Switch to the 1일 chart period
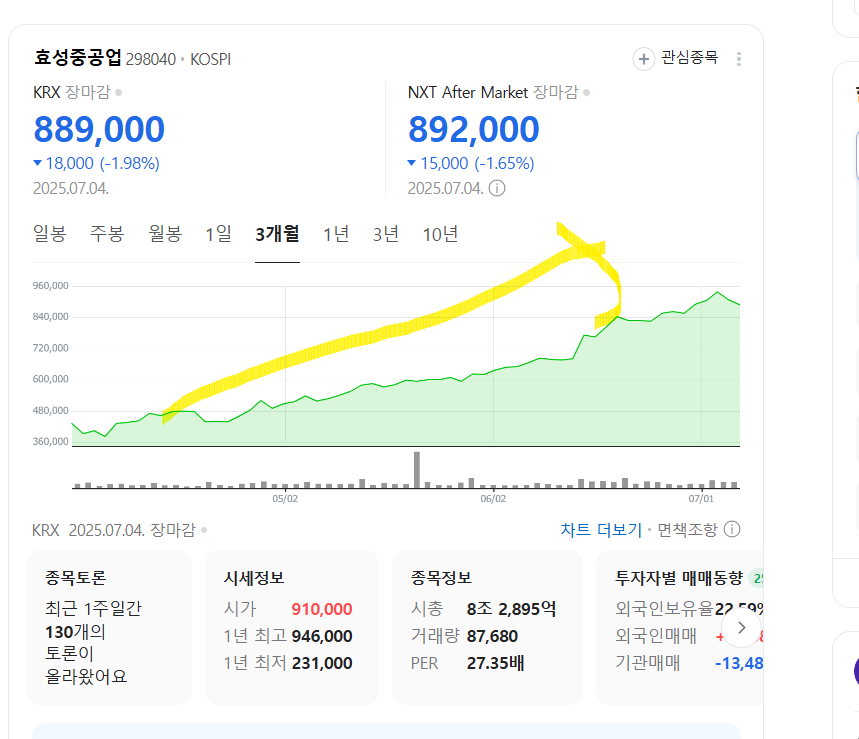 coord(219,234)
